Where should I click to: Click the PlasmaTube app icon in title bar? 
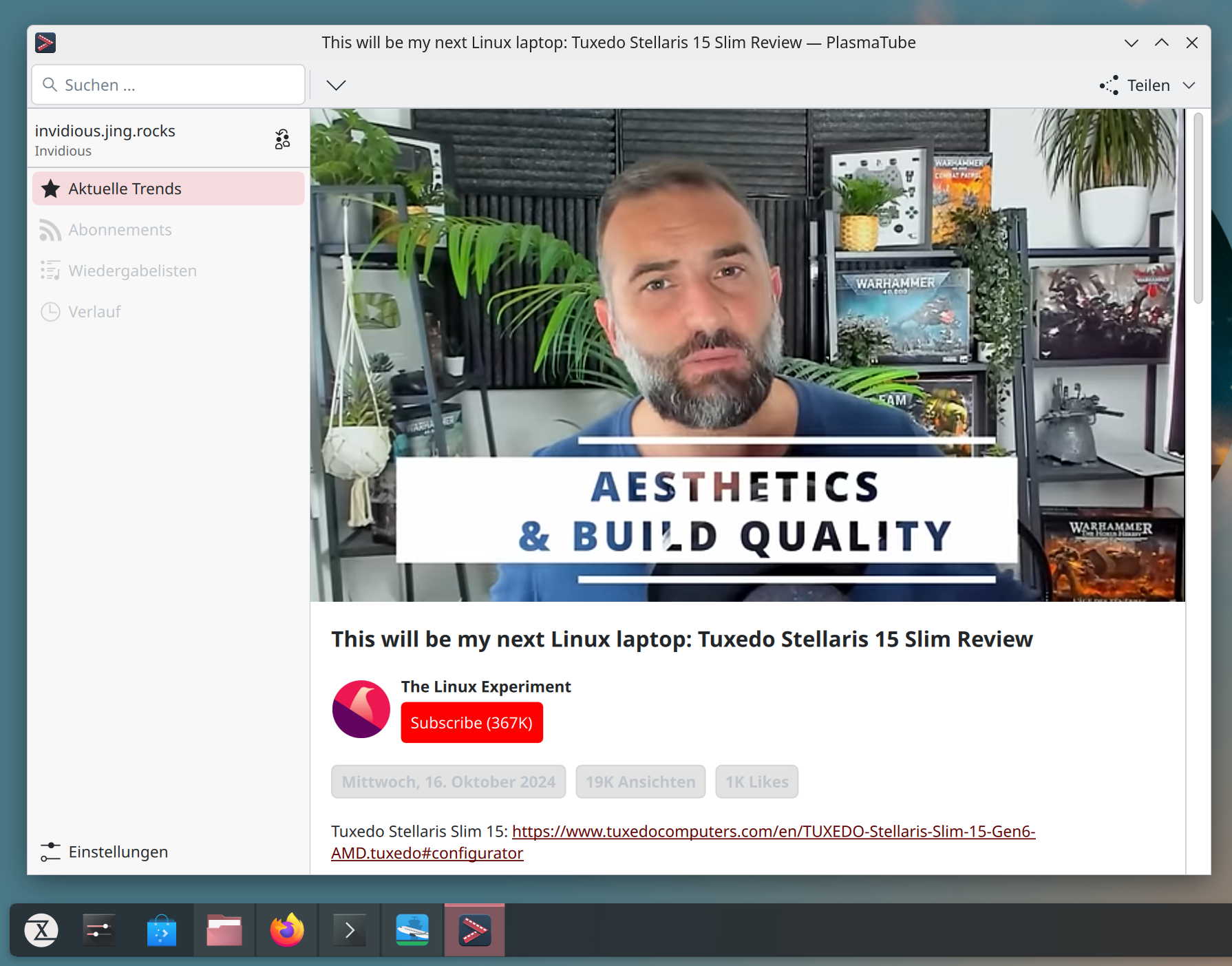click(45, 43)
